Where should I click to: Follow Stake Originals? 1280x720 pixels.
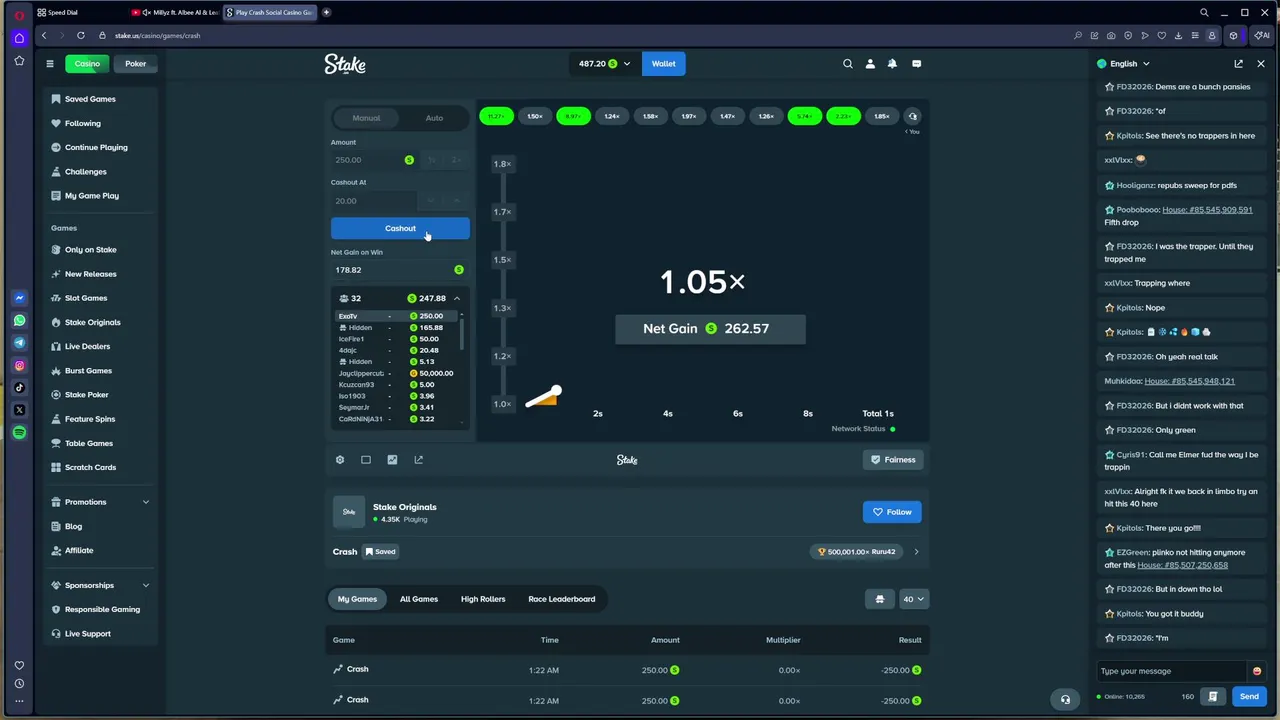coord(892,512)
